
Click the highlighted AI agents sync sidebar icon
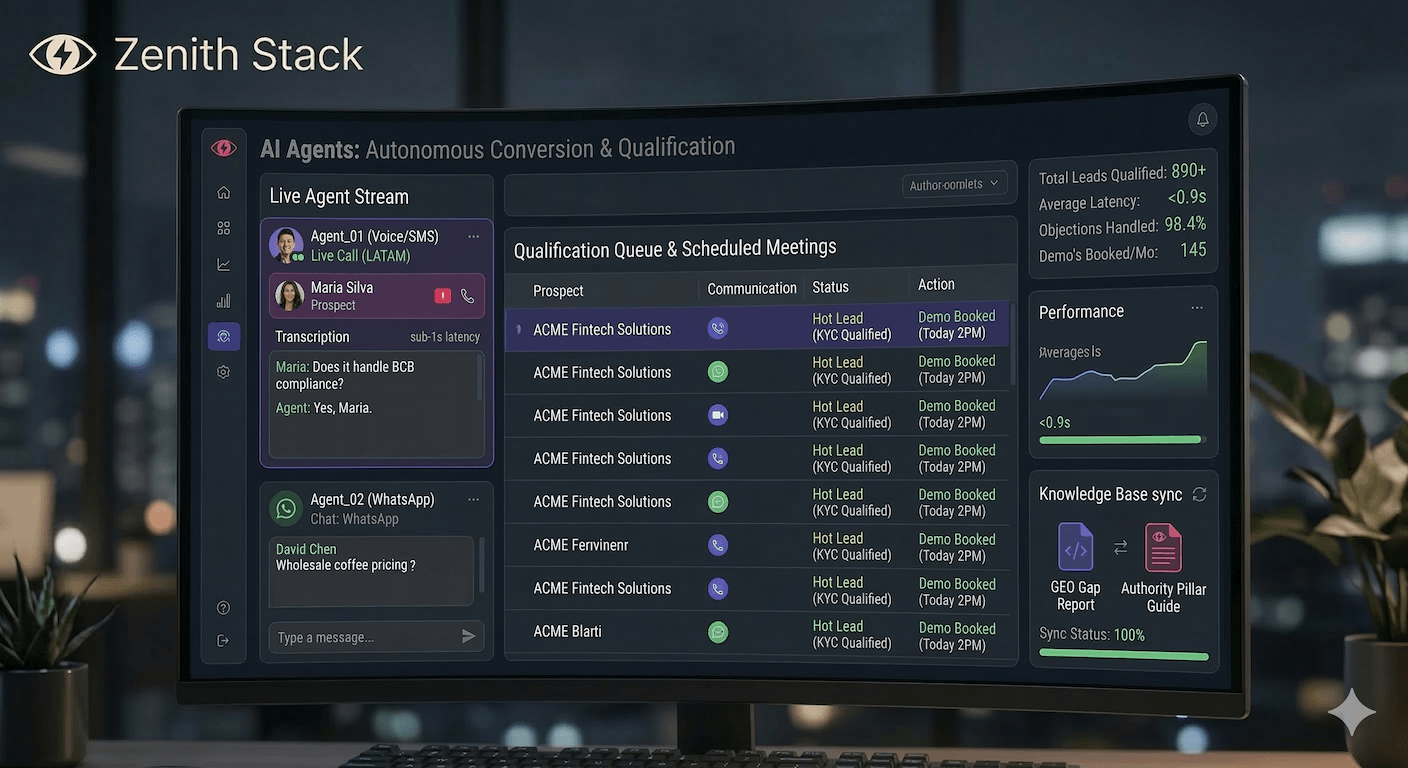(224, 336)
